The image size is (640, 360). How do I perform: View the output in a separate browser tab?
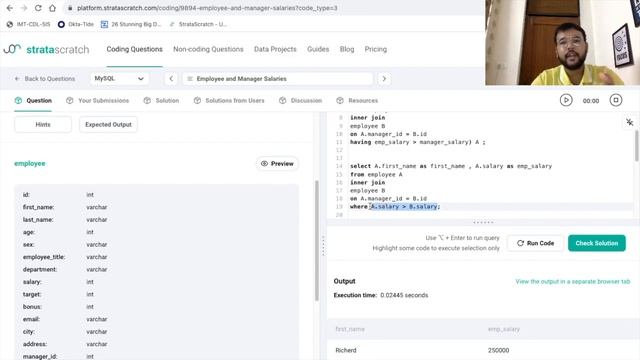(573, 281)
